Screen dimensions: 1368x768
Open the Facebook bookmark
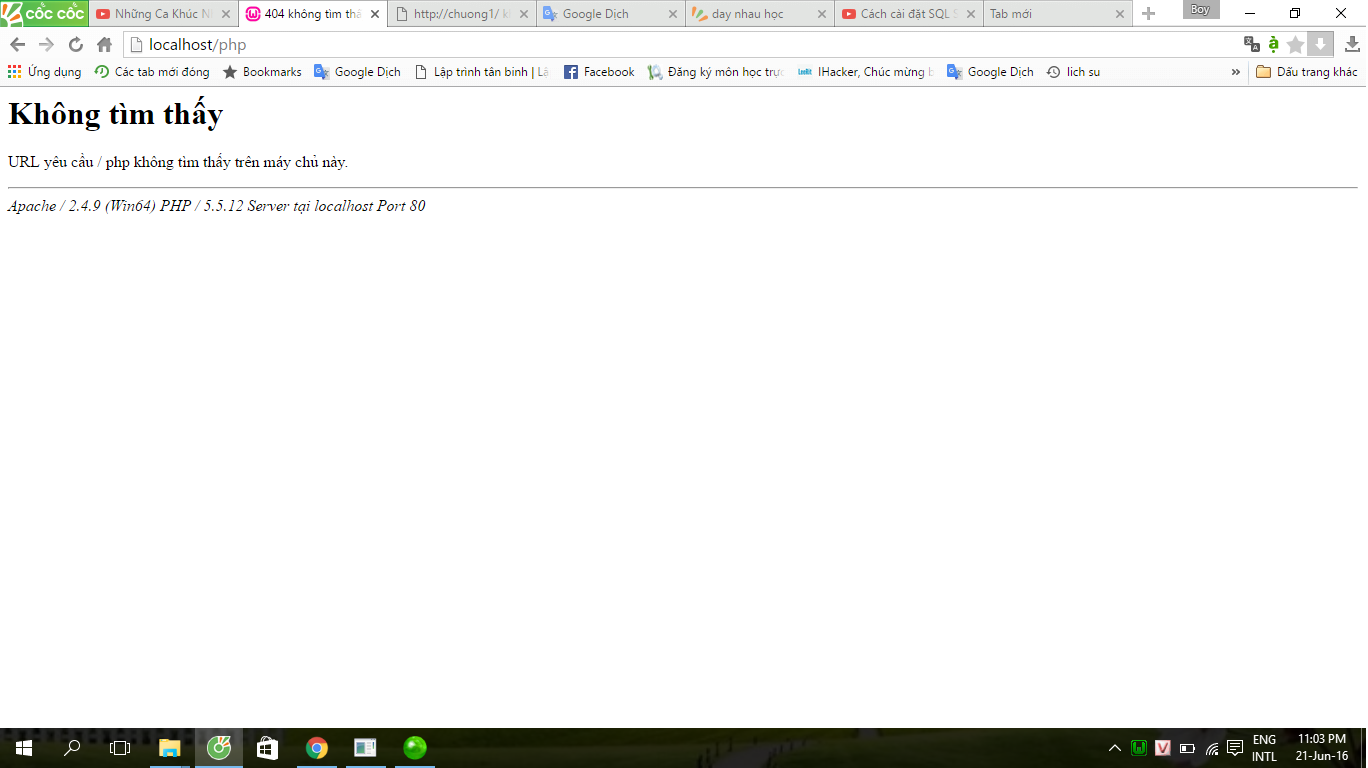click(x=599, y=72)
